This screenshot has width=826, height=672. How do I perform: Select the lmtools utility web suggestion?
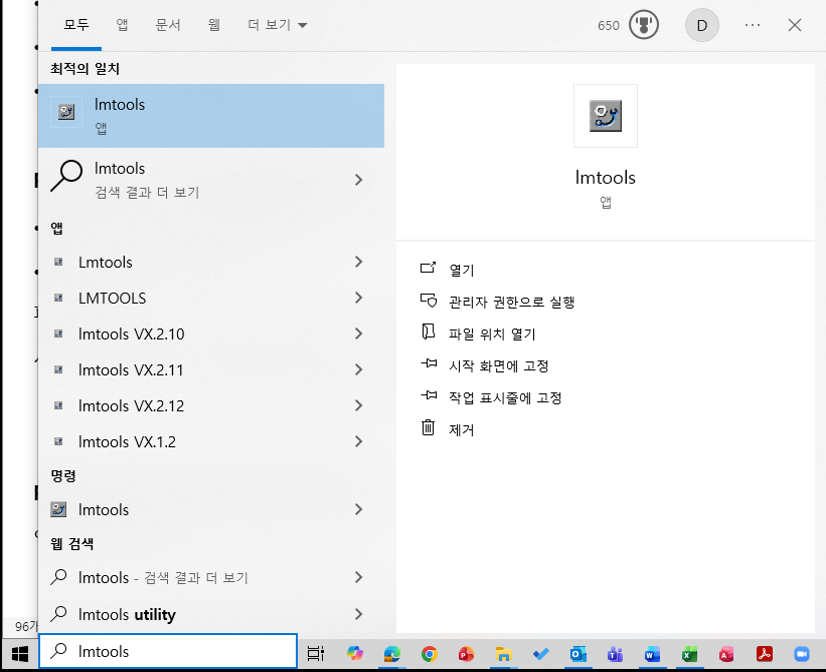(211, 614)
